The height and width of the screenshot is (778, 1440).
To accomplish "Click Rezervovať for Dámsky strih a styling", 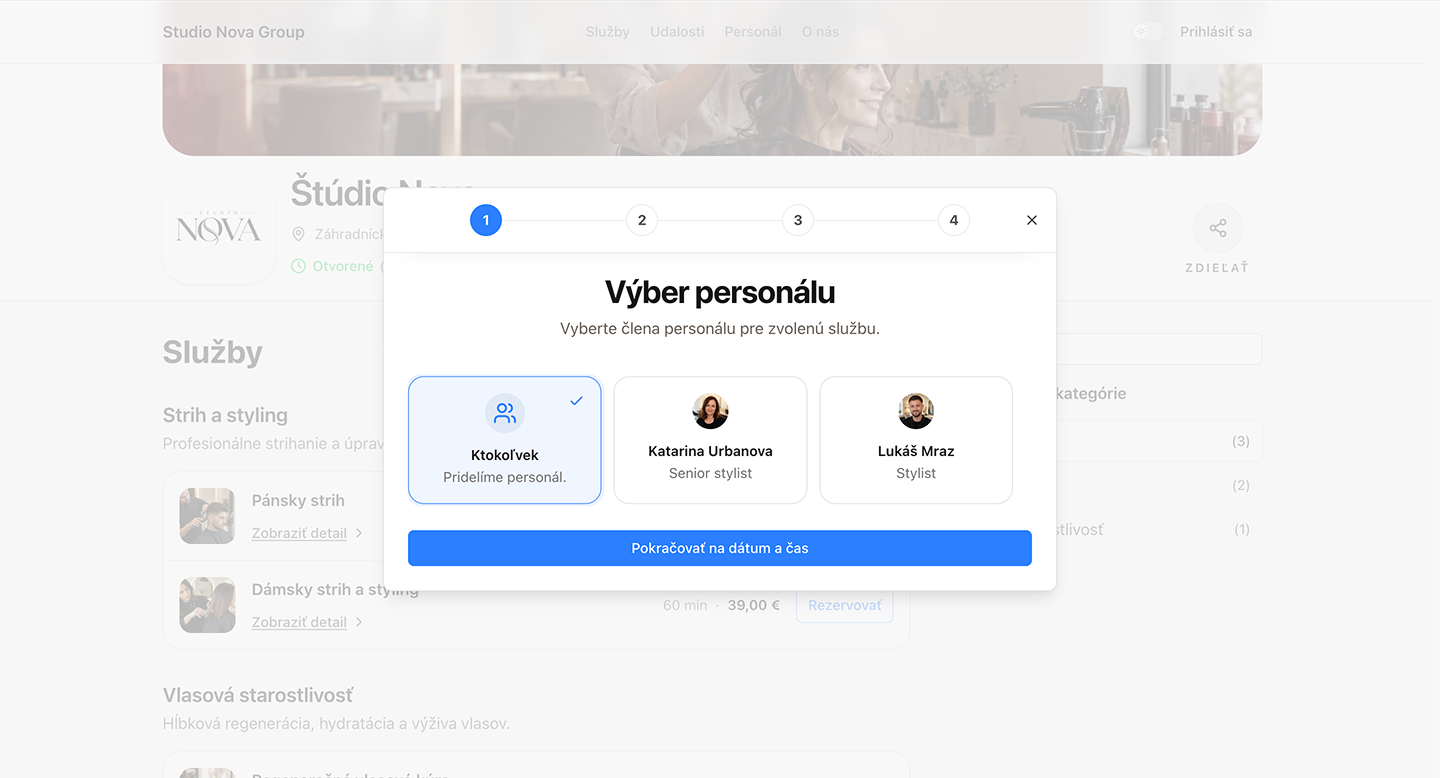I will (x=845, y=605).
